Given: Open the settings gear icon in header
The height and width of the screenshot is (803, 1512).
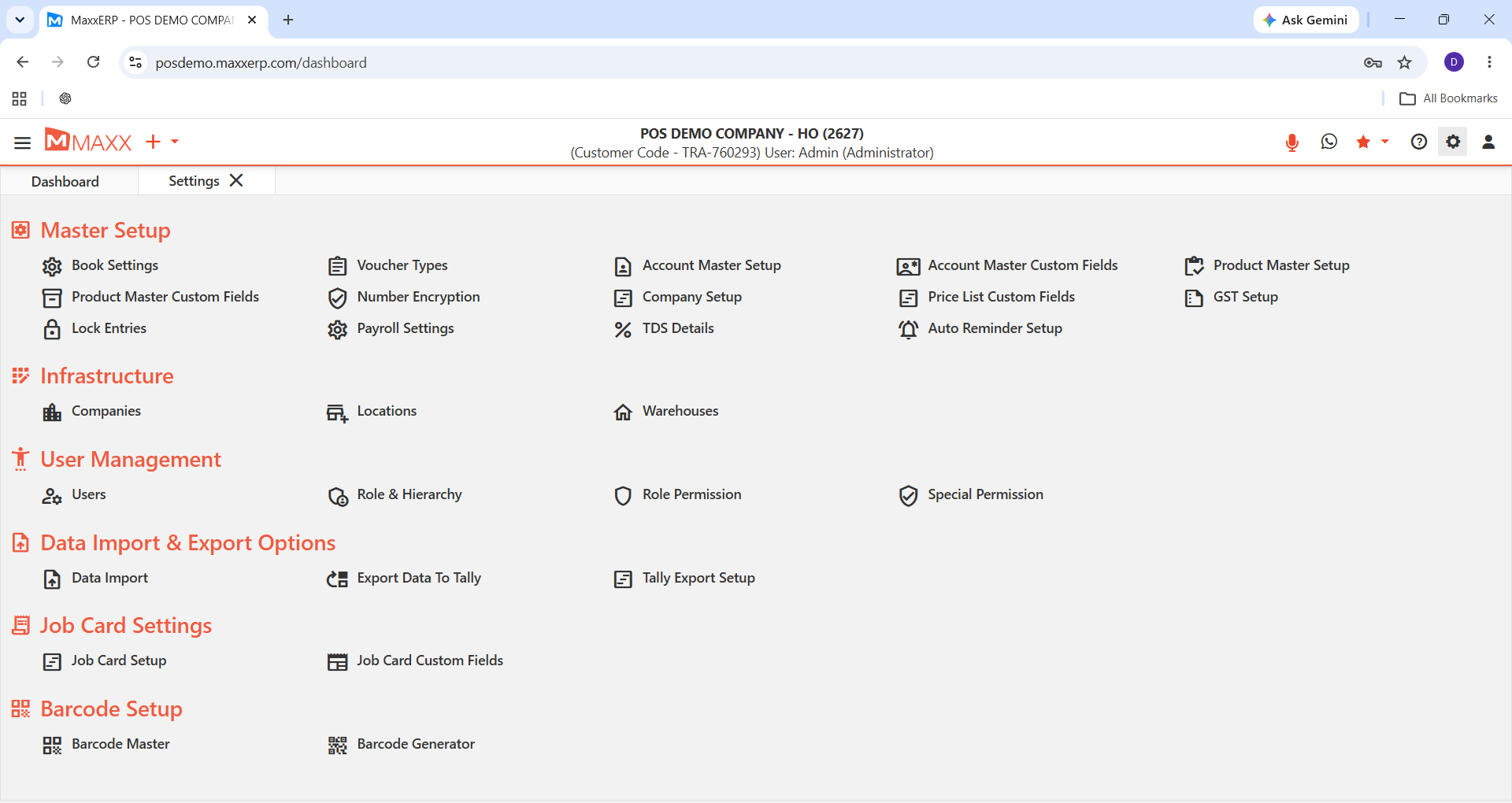Looking at the screenshot, I should (1453, 142).
